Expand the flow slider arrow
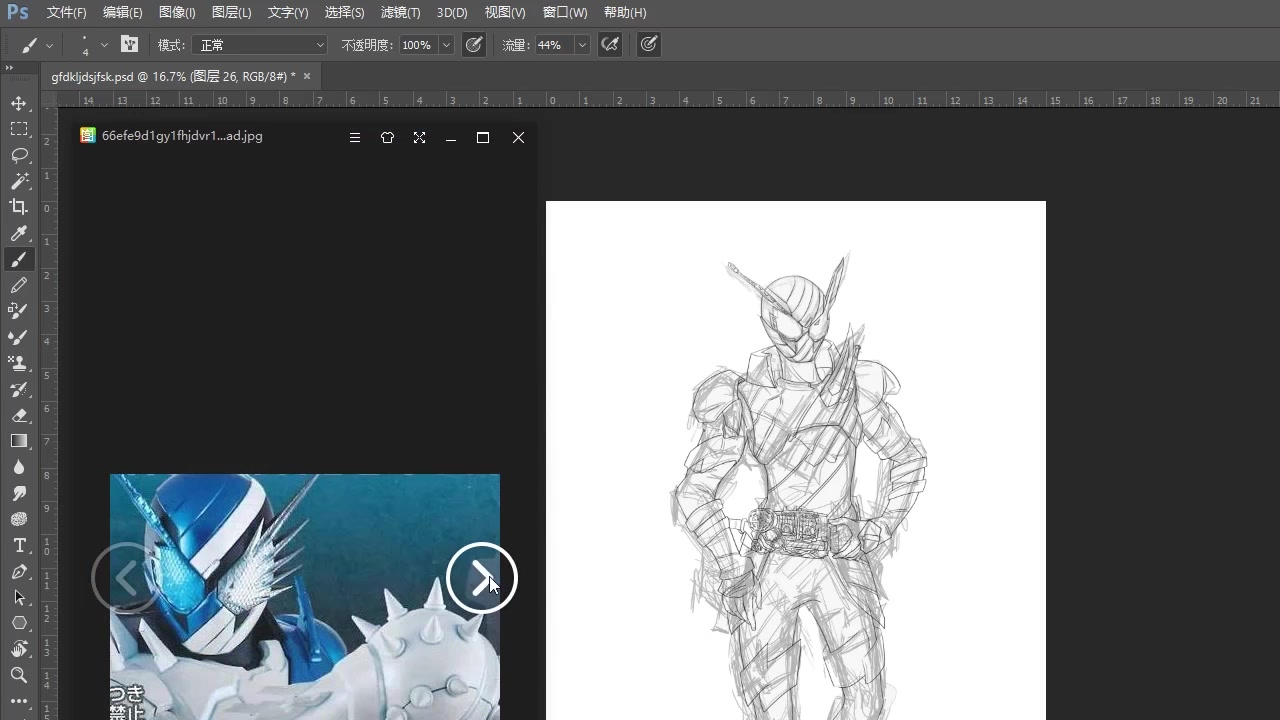1280x720 pixels. [x=582, y=45]
